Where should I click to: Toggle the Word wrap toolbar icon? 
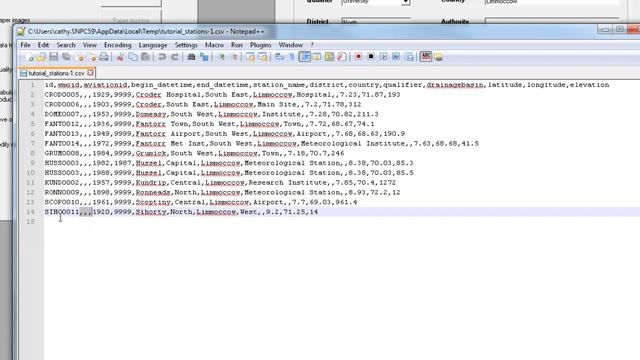click(280, 57)
